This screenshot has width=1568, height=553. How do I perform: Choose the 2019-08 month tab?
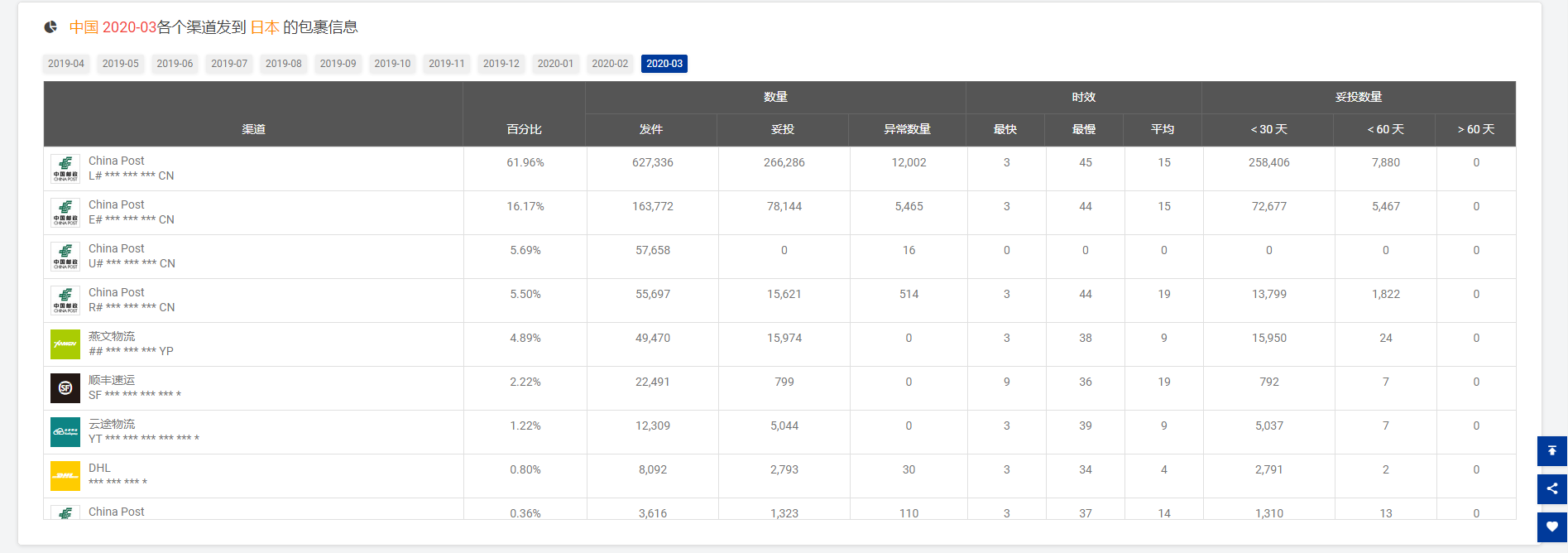(x=284, y=64)
